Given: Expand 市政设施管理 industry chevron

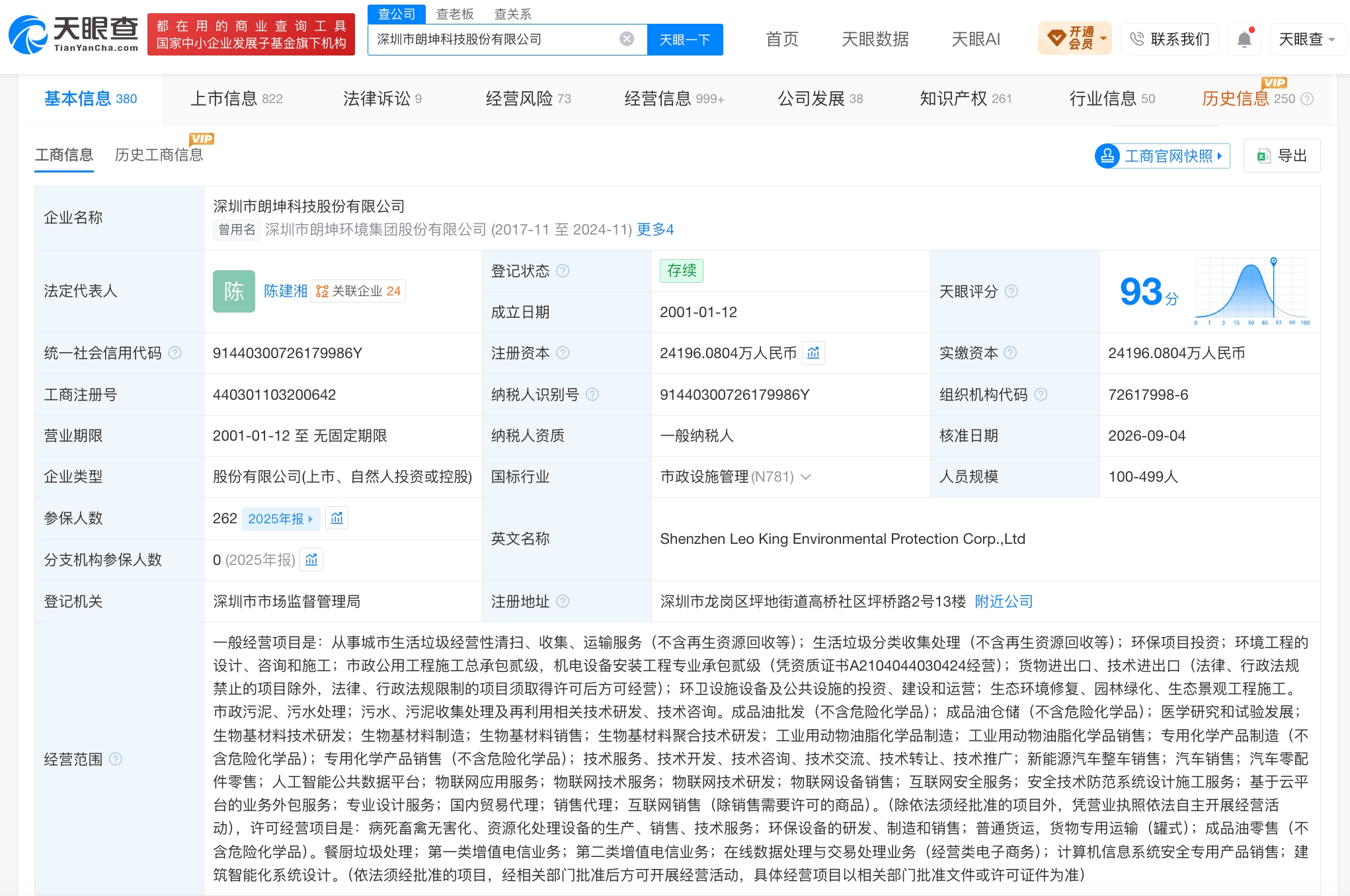Looking at the screenshot, I should 805,476.
